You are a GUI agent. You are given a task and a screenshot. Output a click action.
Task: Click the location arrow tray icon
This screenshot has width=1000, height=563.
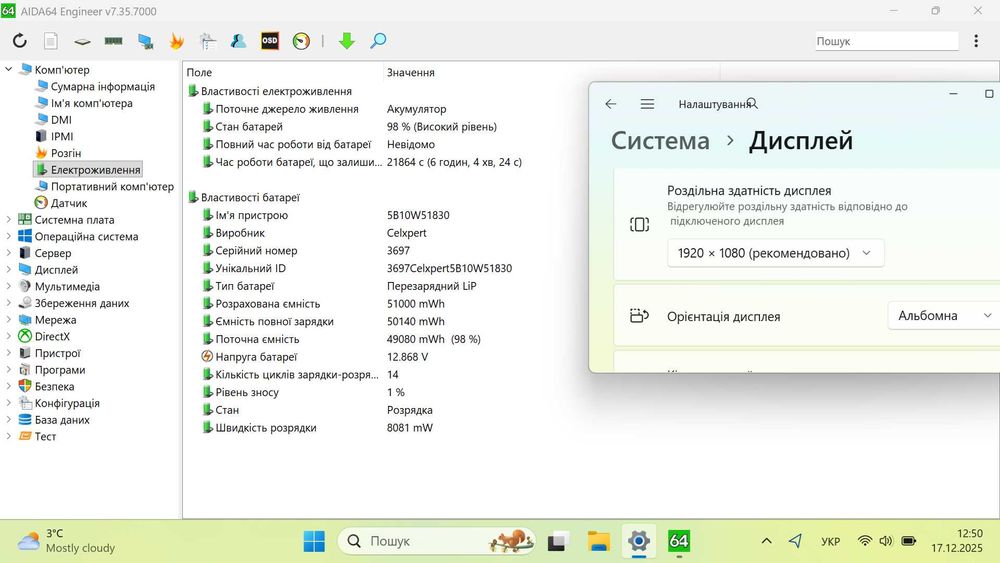[795, 541]
